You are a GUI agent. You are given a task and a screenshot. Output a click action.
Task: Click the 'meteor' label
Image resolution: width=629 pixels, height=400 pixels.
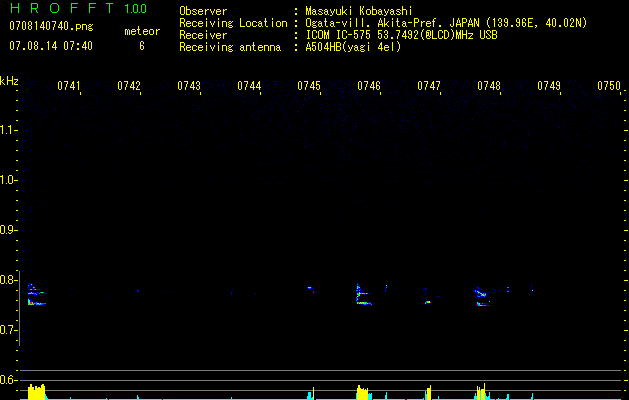(x=142, y=31)
